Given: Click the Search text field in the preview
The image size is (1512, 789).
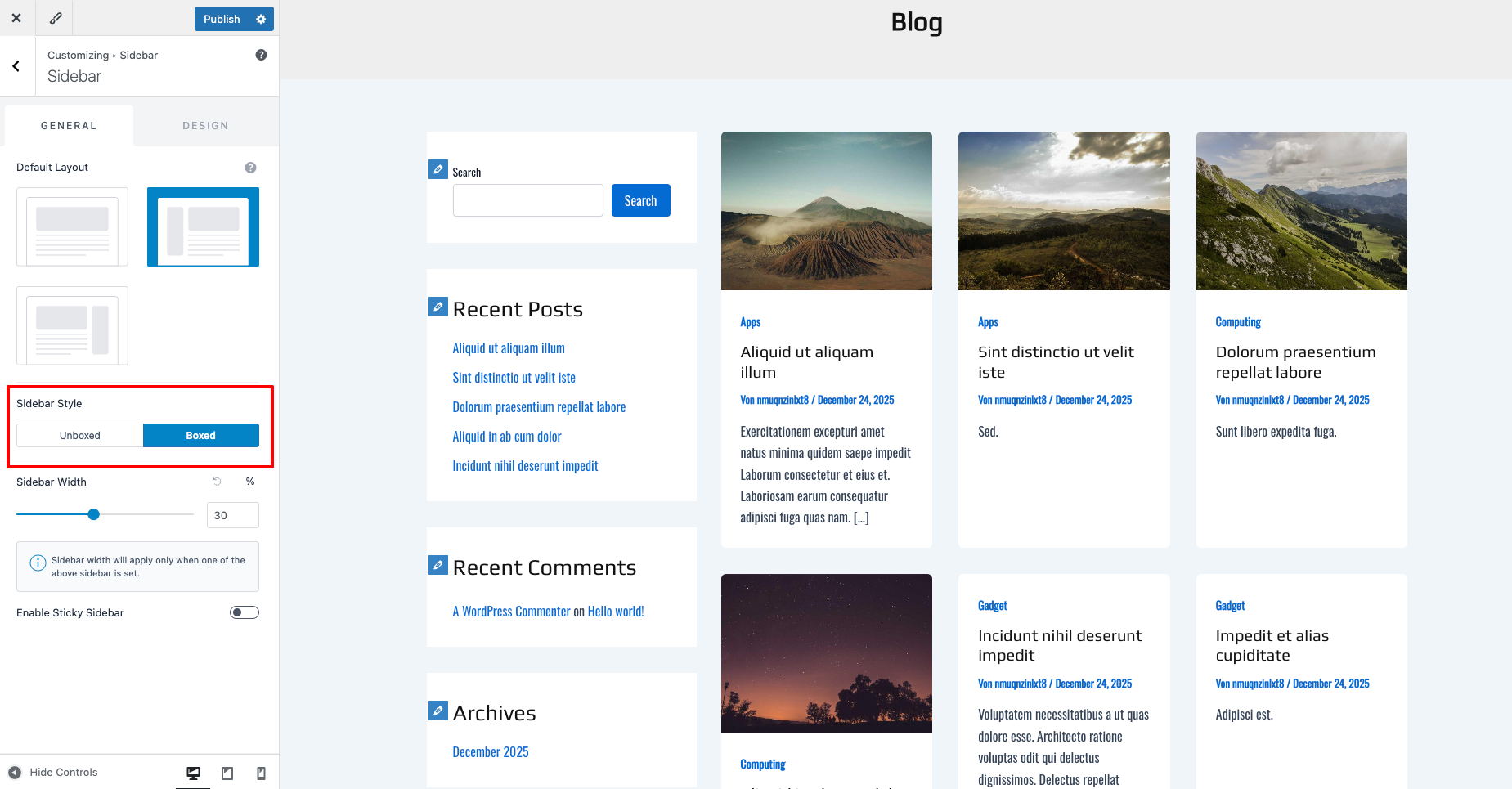Looking at the screenshot, I should [x=527, y=200].
